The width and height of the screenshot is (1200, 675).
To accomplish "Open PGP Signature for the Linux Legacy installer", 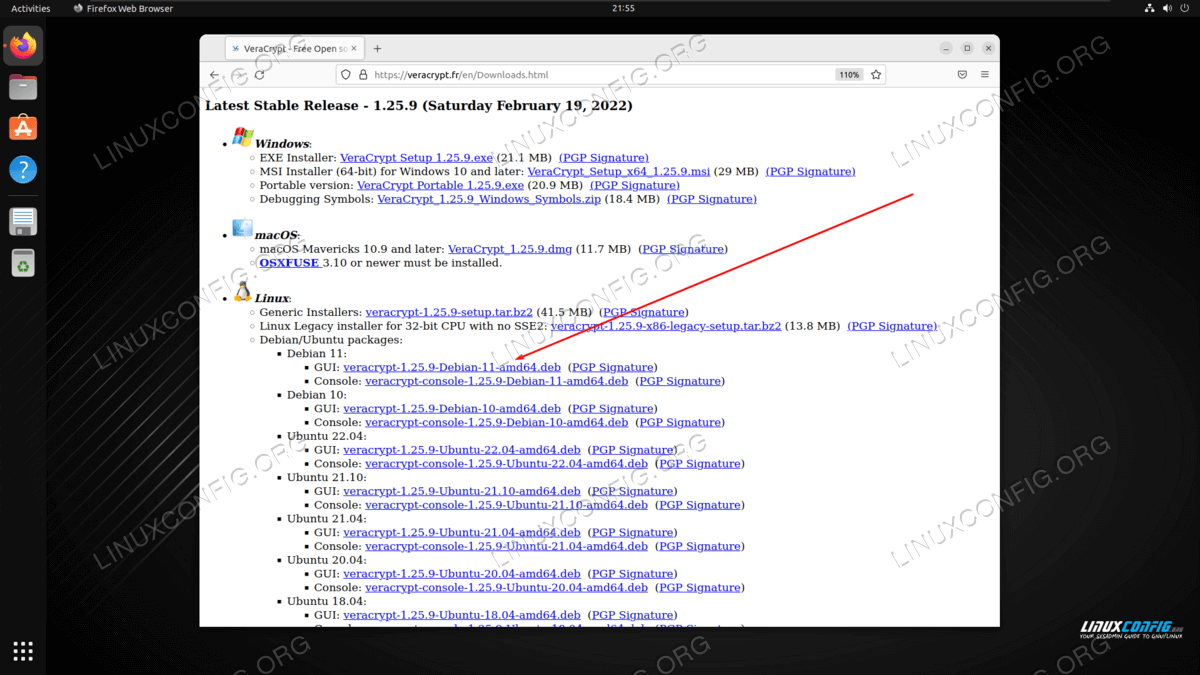I will [x=893, y=326].
